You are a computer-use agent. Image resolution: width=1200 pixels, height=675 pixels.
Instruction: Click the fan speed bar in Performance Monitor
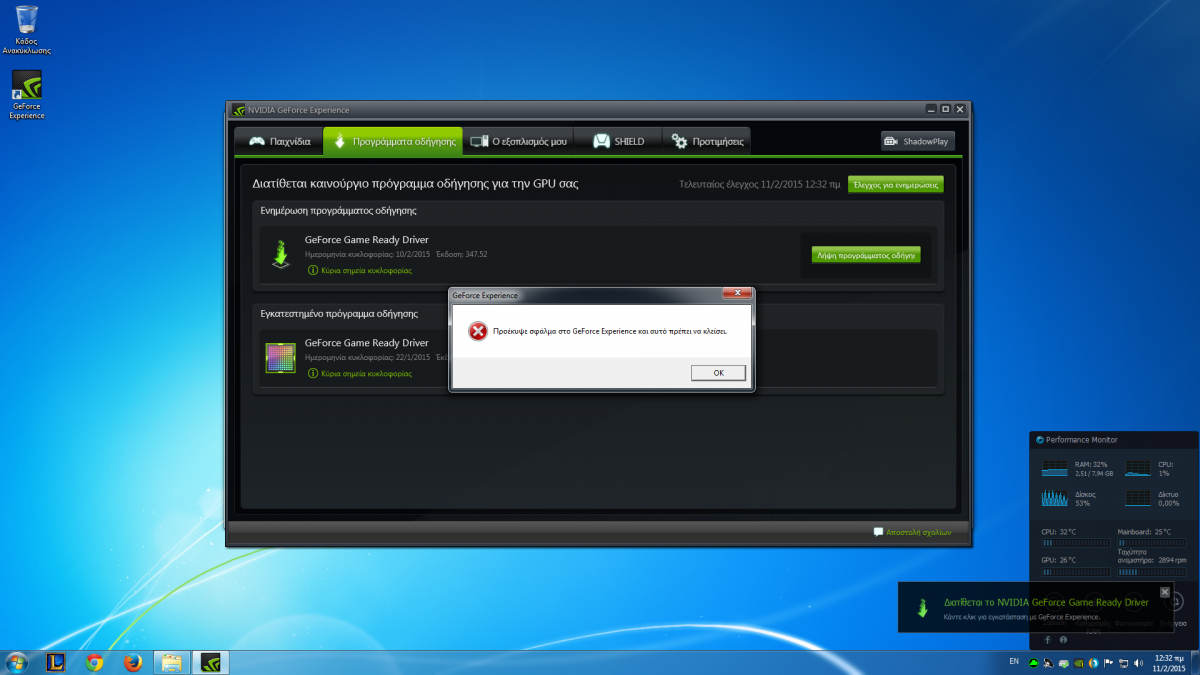pos(1151,572)
